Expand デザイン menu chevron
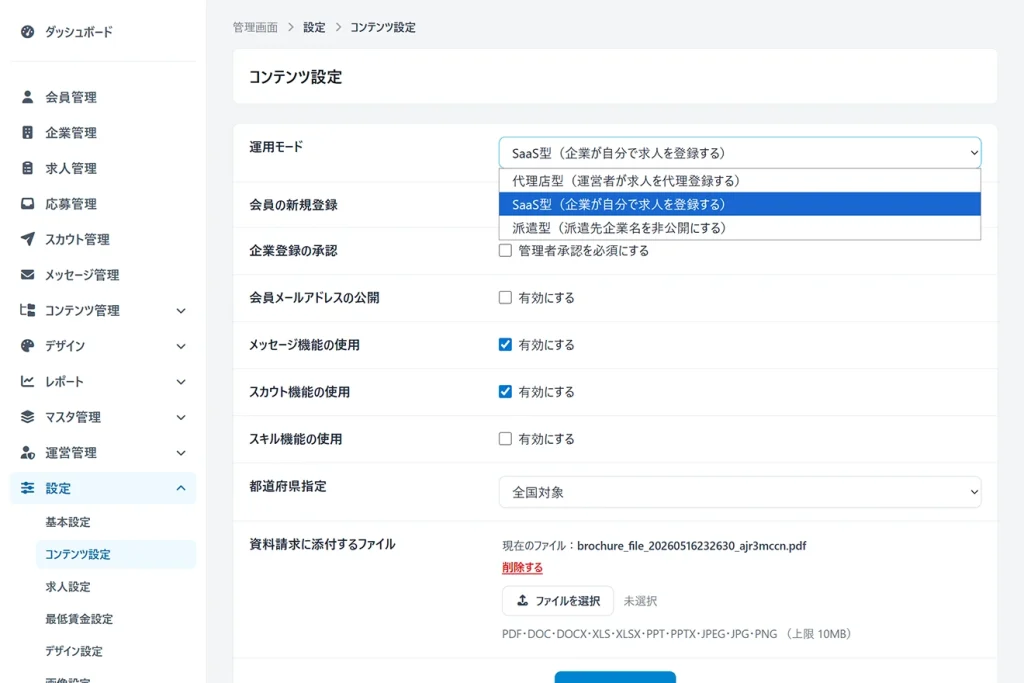This screenshot has width=1024, height=683. 181,346
